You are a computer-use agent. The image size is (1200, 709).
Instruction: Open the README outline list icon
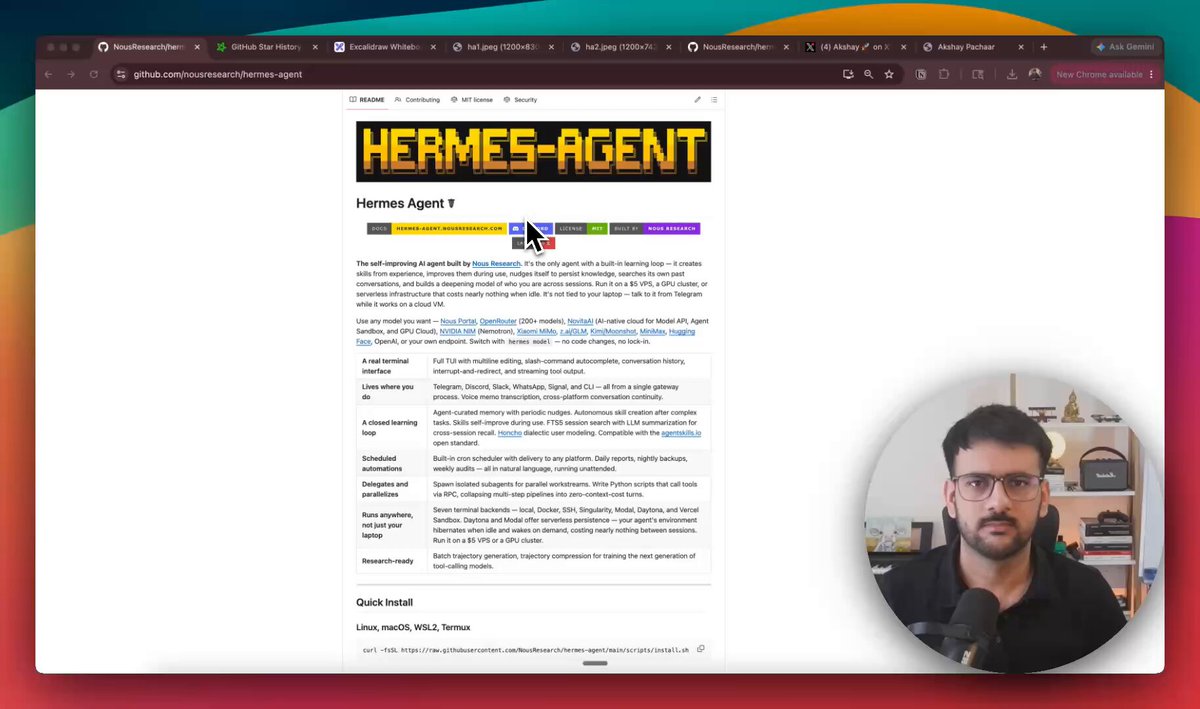pyautogui.click(x=714, y=100)
